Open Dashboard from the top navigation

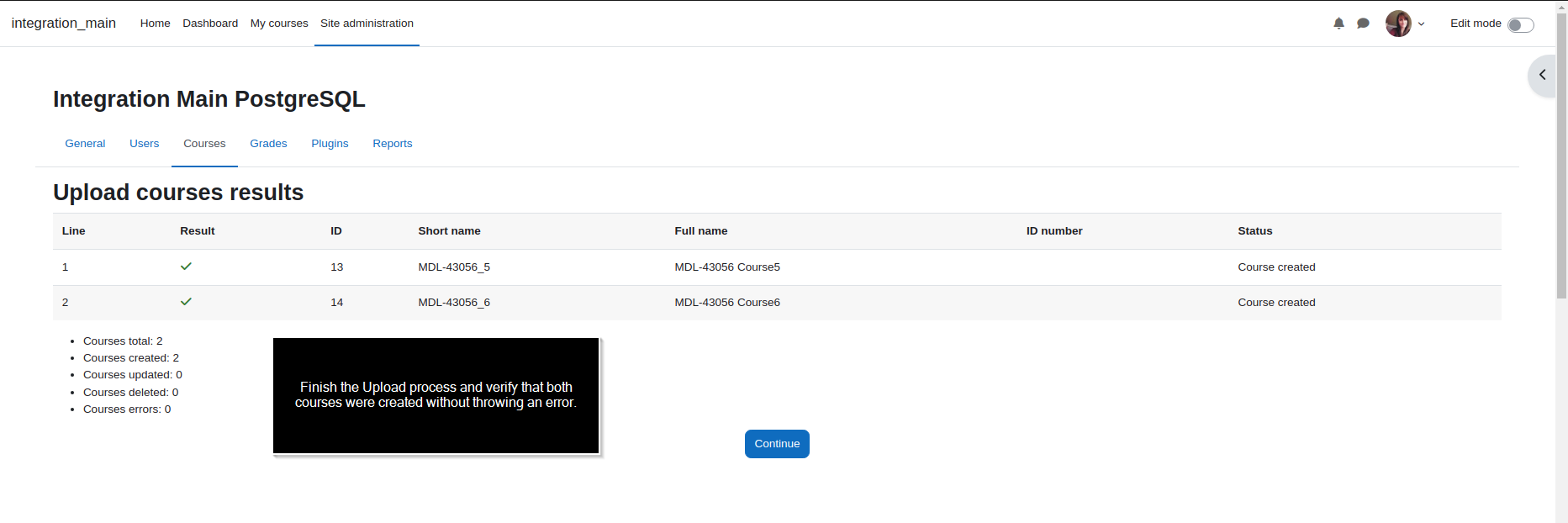[x=210, y=24]
